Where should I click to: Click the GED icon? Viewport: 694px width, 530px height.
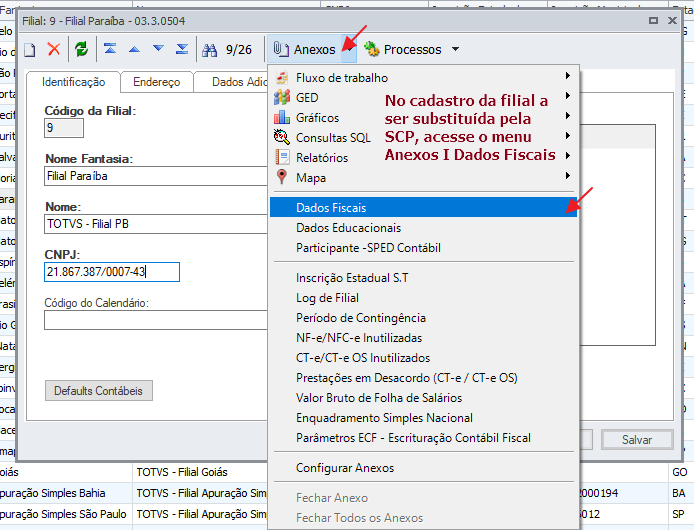coord(282,97)
